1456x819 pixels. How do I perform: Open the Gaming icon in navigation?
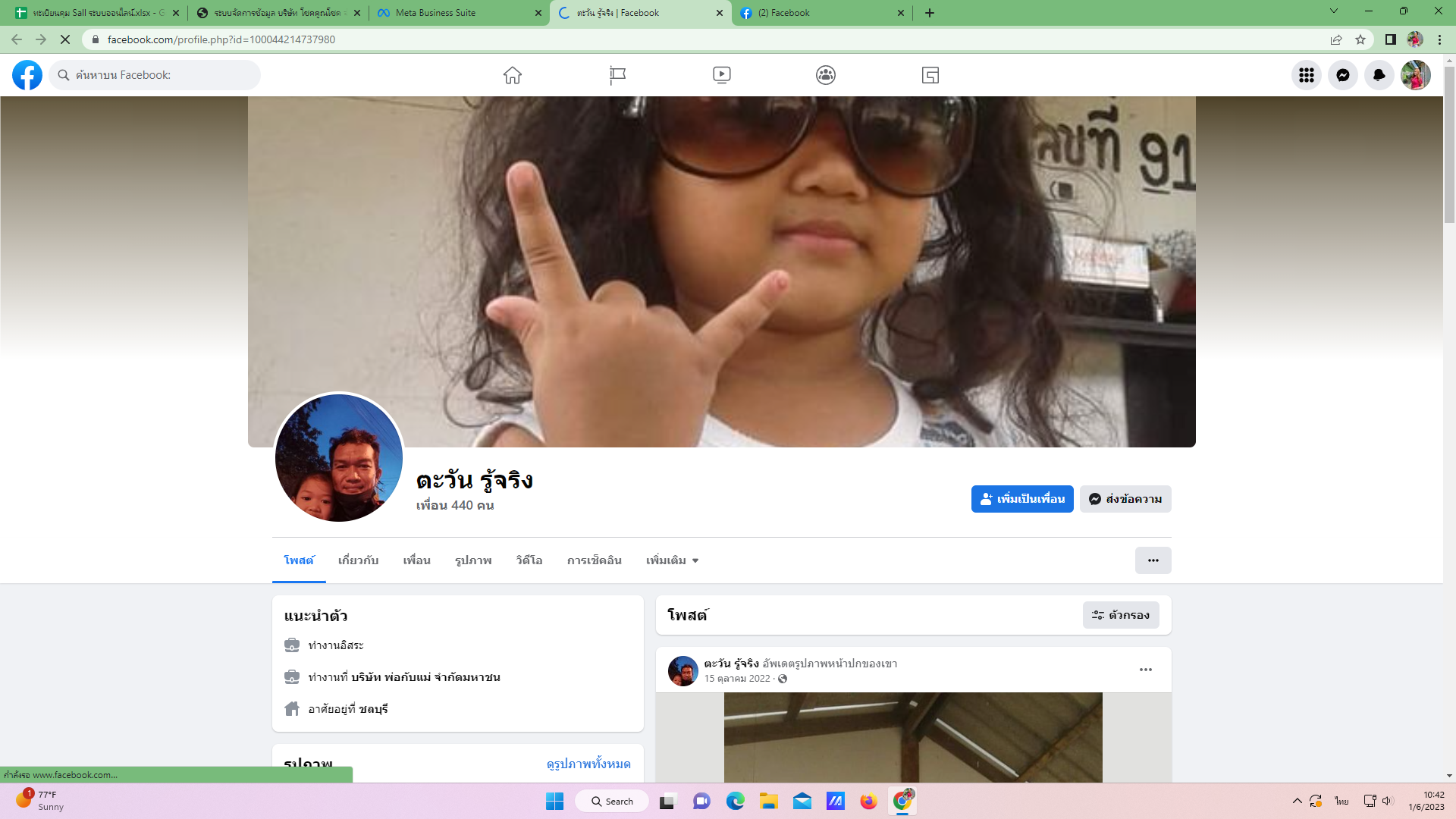(930, 75)
